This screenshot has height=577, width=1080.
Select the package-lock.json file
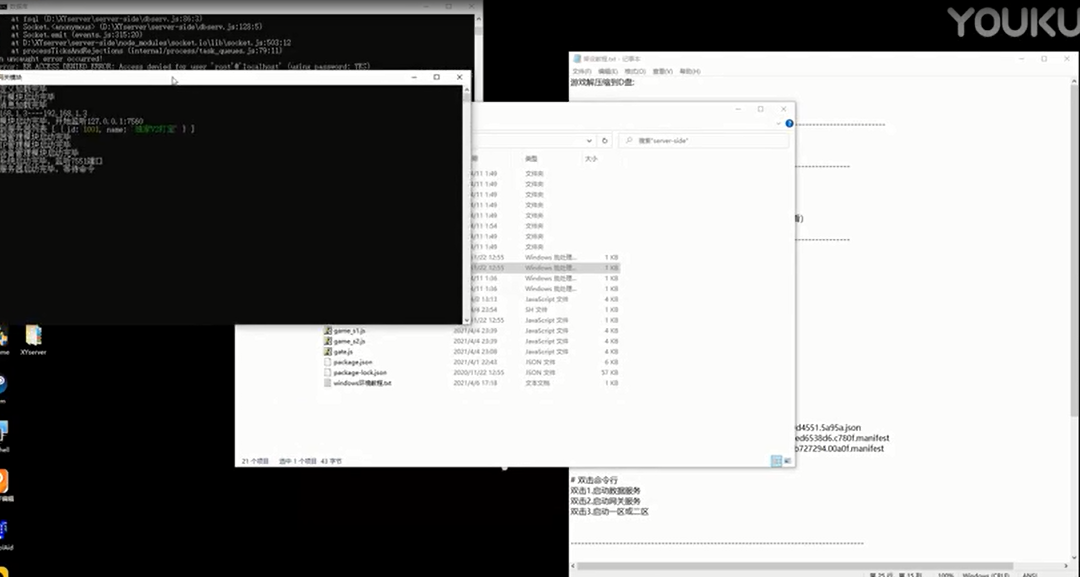[360, 372]
